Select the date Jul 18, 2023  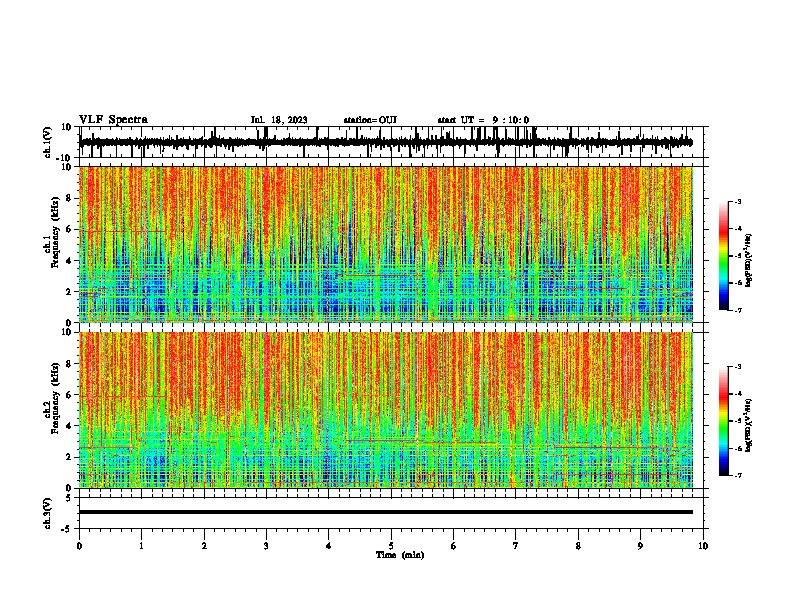[x=279, y=120]
